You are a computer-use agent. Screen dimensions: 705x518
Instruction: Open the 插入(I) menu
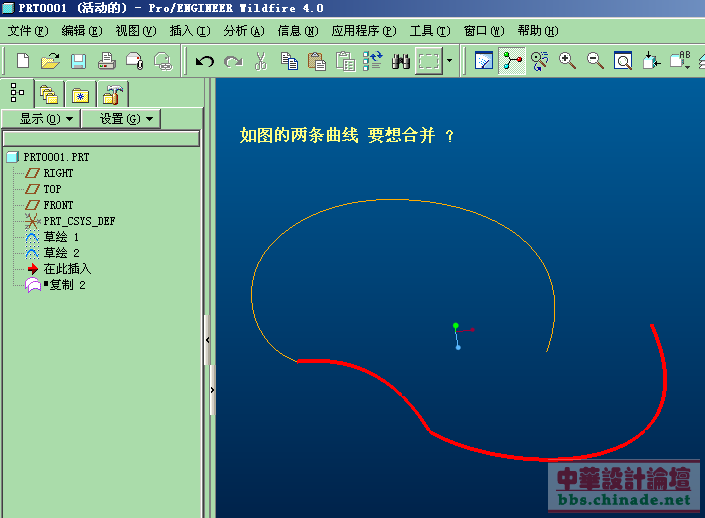190,31
